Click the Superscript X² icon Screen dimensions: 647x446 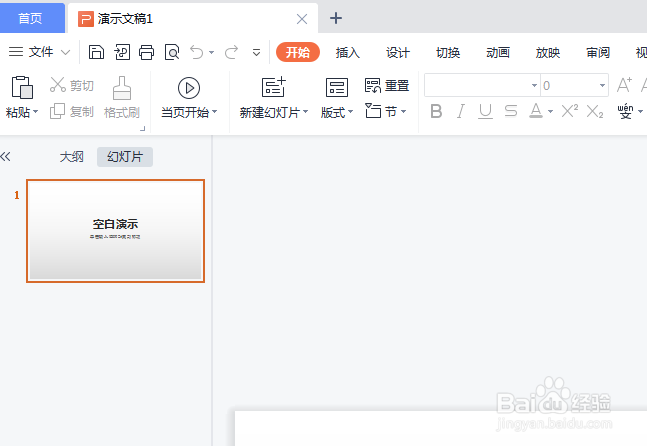pyautogui.click(x=570, y=111)
